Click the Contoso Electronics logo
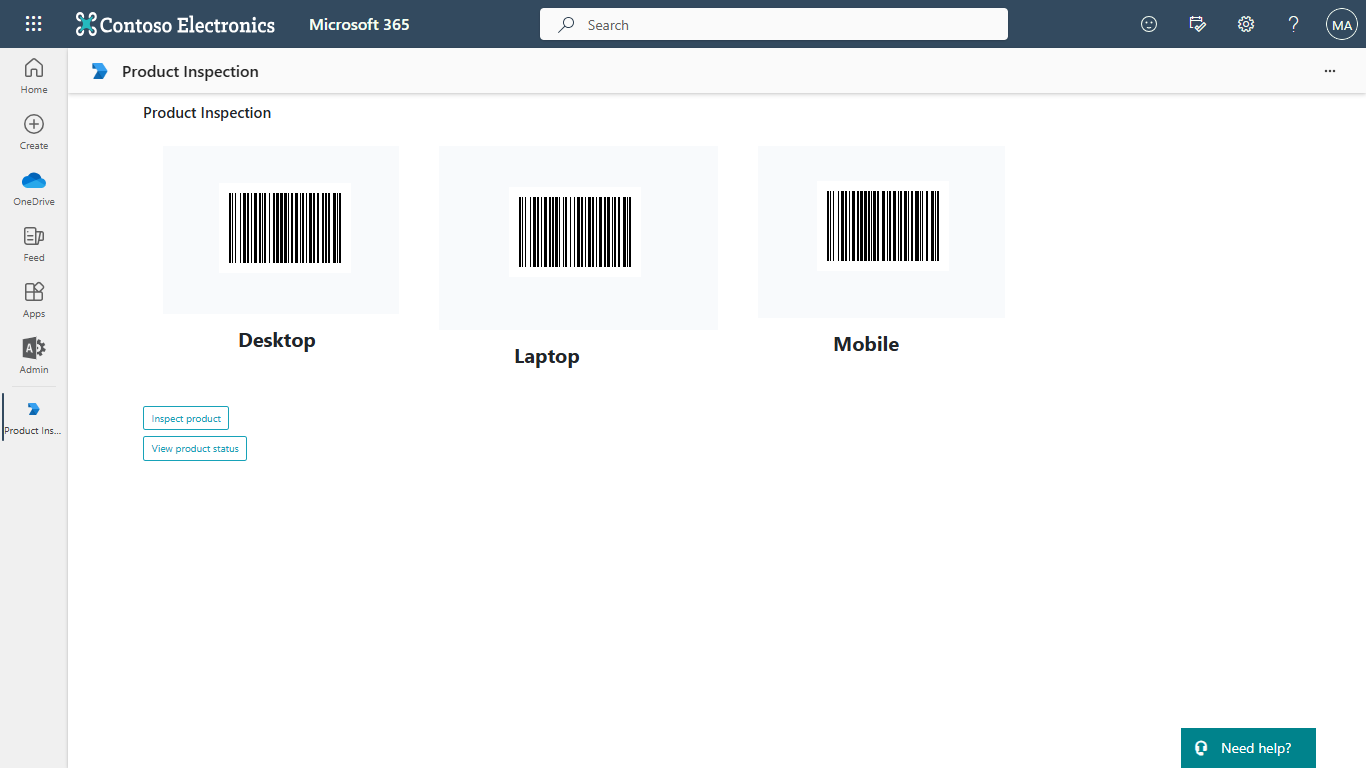Image resolution: width=1366 pixels, height=768 pixels. [x=175, y=24]
